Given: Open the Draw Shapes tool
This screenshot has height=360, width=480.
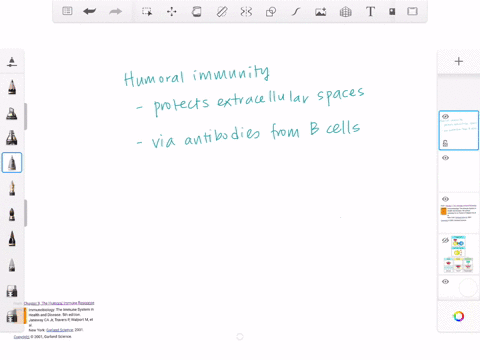Looking at the screenshot, I should [271, 12].
